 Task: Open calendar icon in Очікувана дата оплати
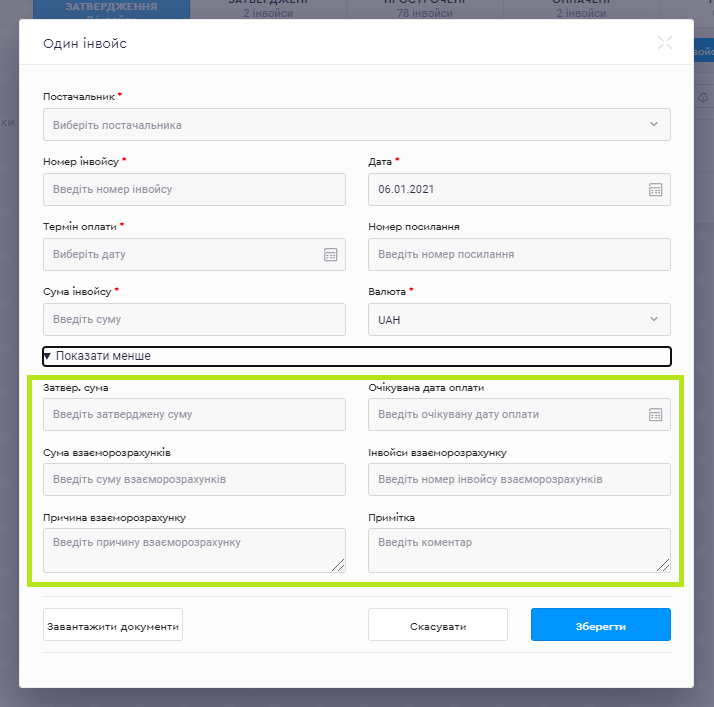(x=655, y=415)
